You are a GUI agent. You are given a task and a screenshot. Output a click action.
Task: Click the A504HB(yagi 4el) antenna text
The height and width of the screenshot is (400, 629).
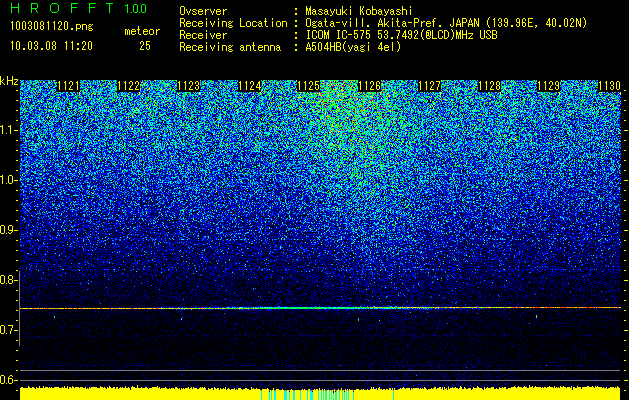point(353,47)
